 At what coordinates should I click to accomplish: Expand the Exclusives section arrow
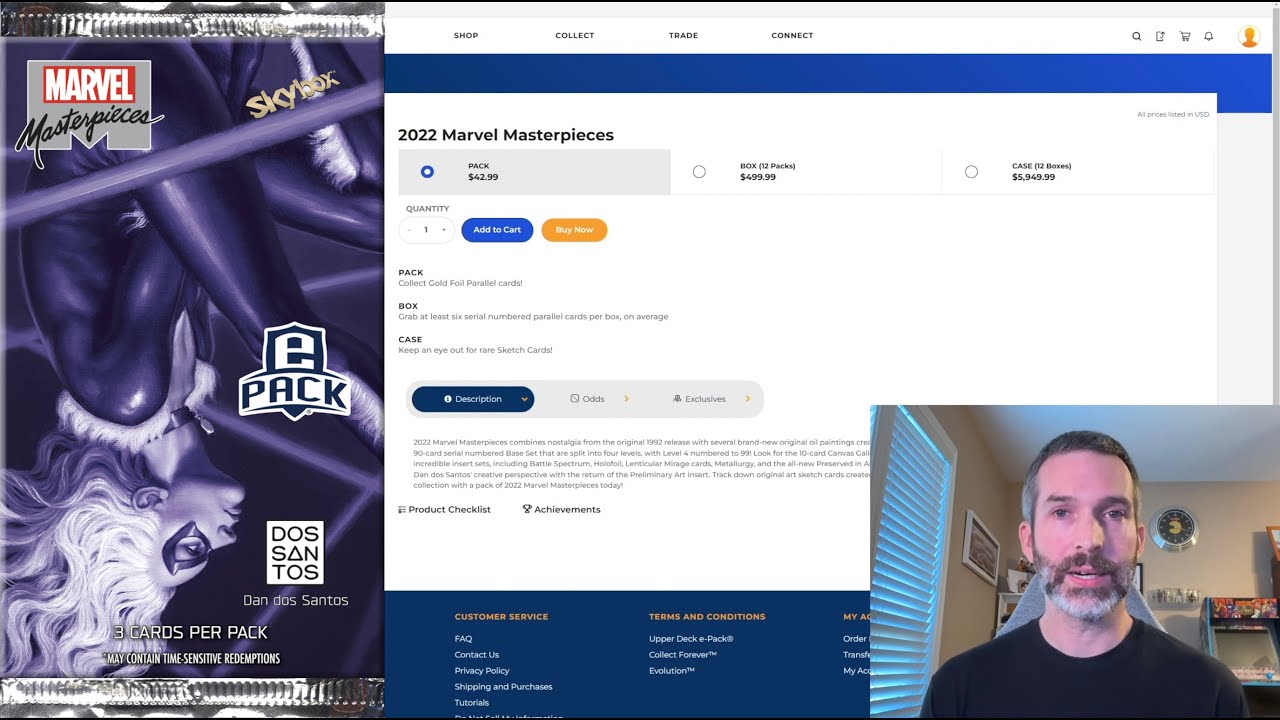tap(747, 399)
